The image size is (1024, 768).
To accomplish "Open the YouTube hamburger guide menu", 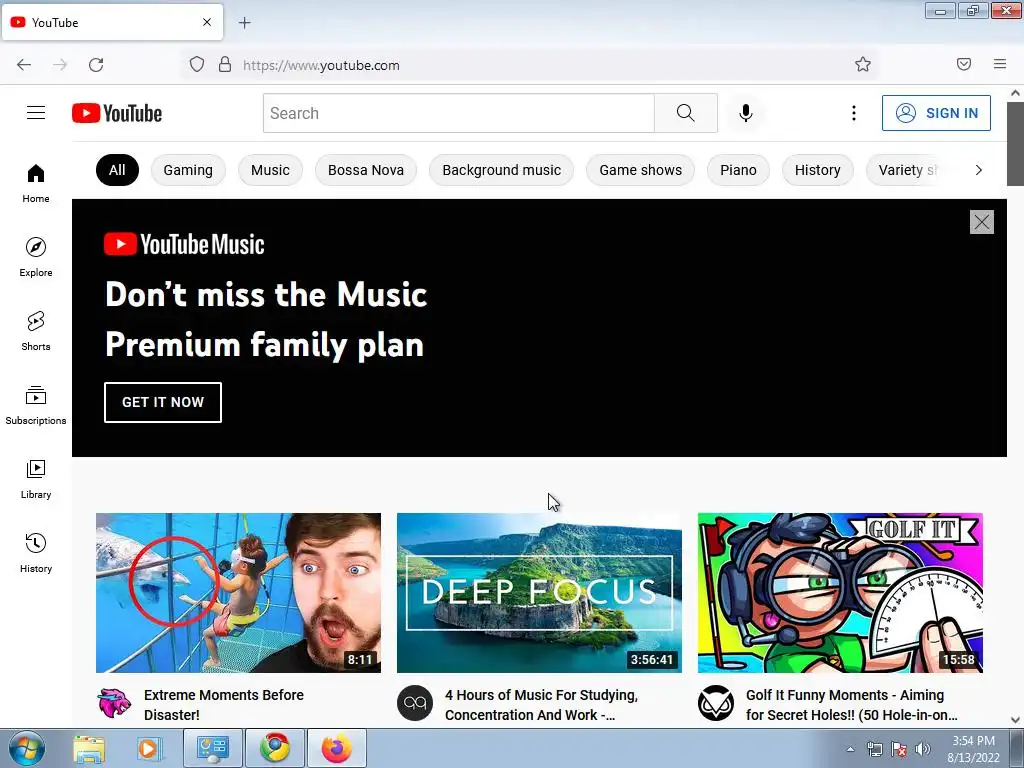I will coord(36,113).
